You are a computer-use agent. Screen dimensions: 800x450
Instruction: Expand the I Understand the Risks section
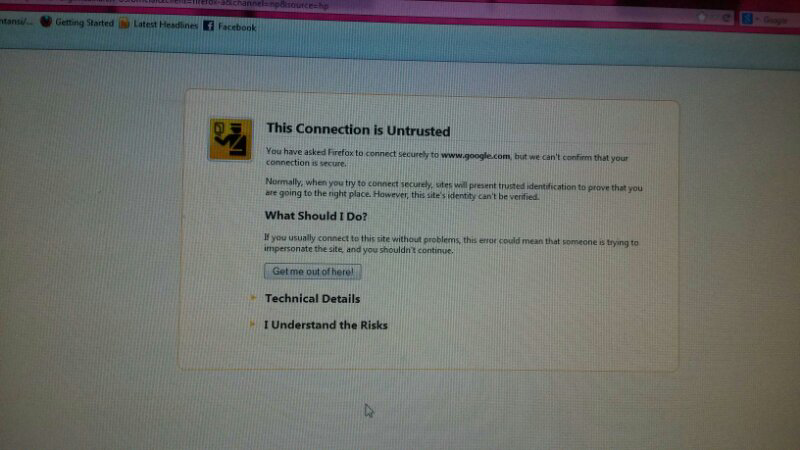click(x=326, y=325)
